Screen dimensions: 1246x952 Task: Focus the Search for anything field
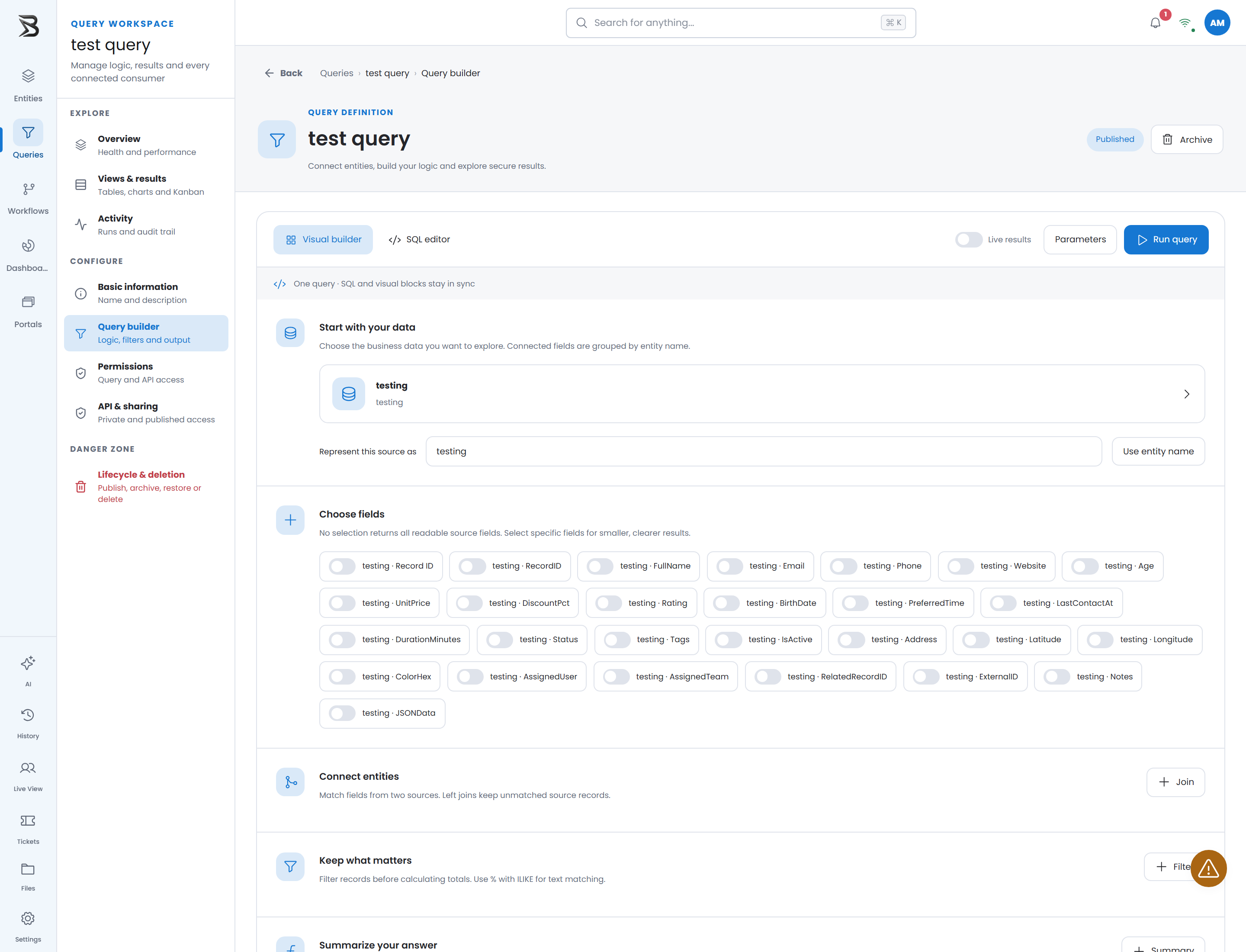tap(741, 23)
